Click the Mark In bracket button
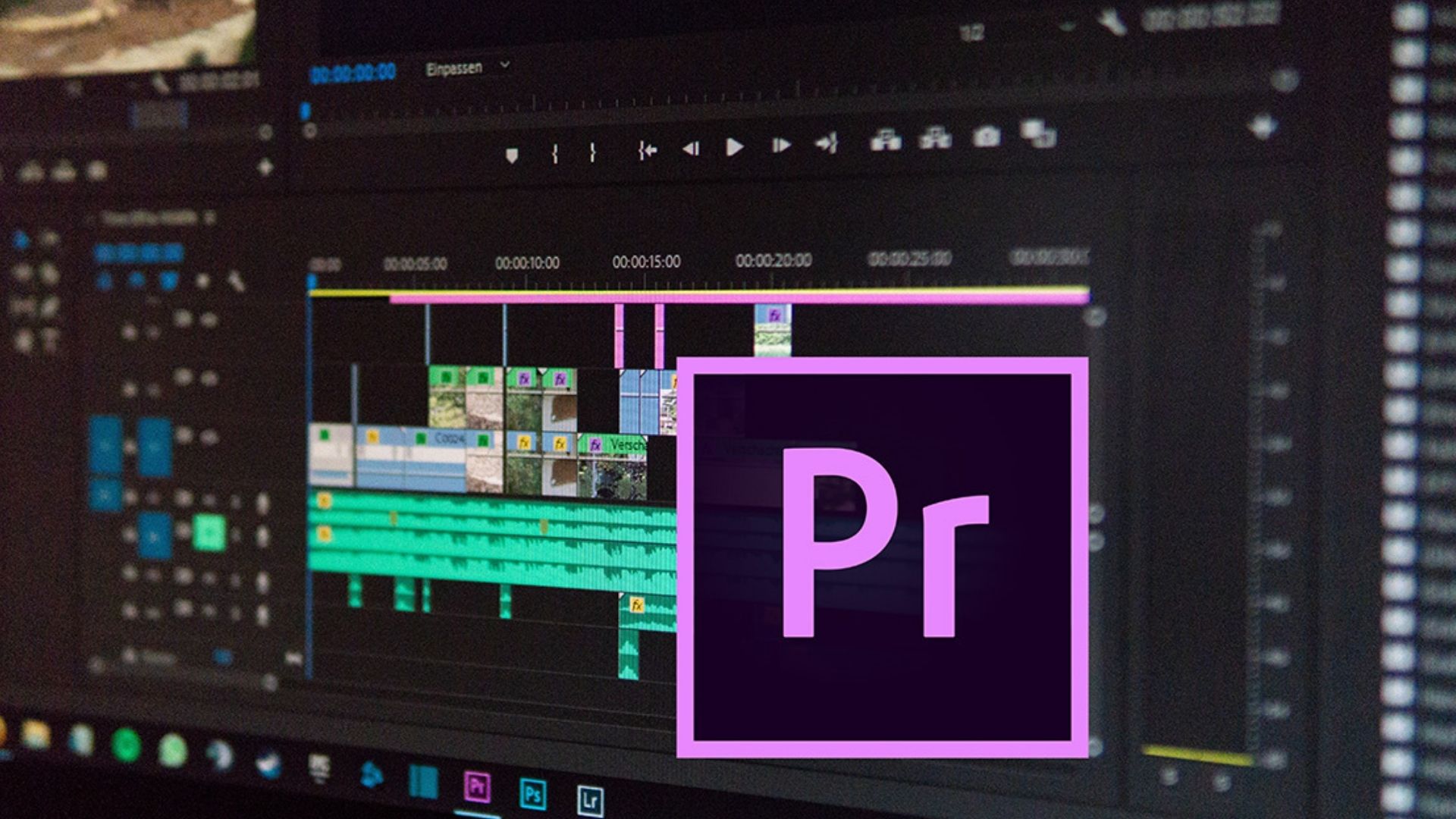The image size is (1456, 819). 555,154
